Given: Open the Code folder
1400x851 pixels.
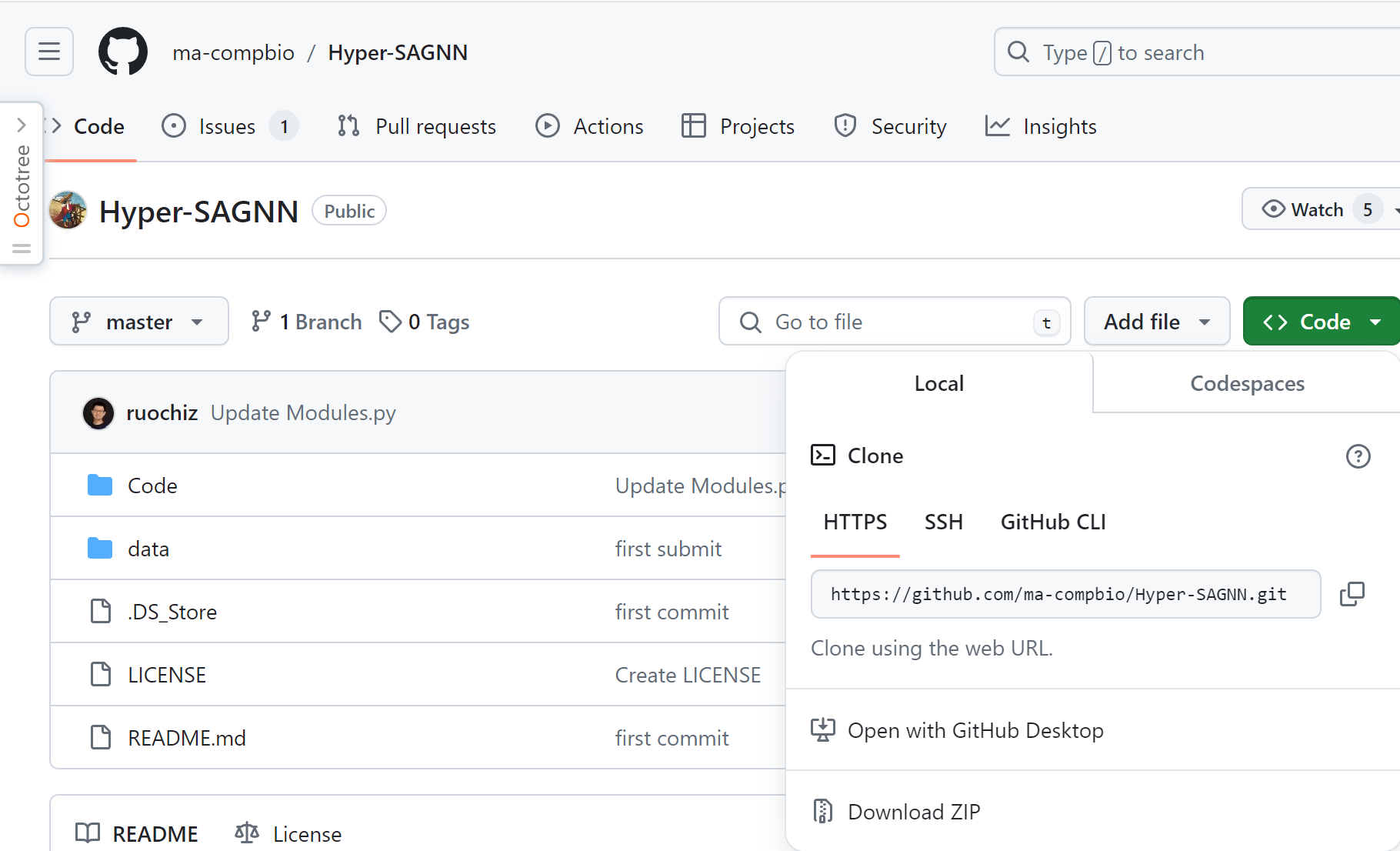Looking at the screenshot, I should tap(152, 486).
